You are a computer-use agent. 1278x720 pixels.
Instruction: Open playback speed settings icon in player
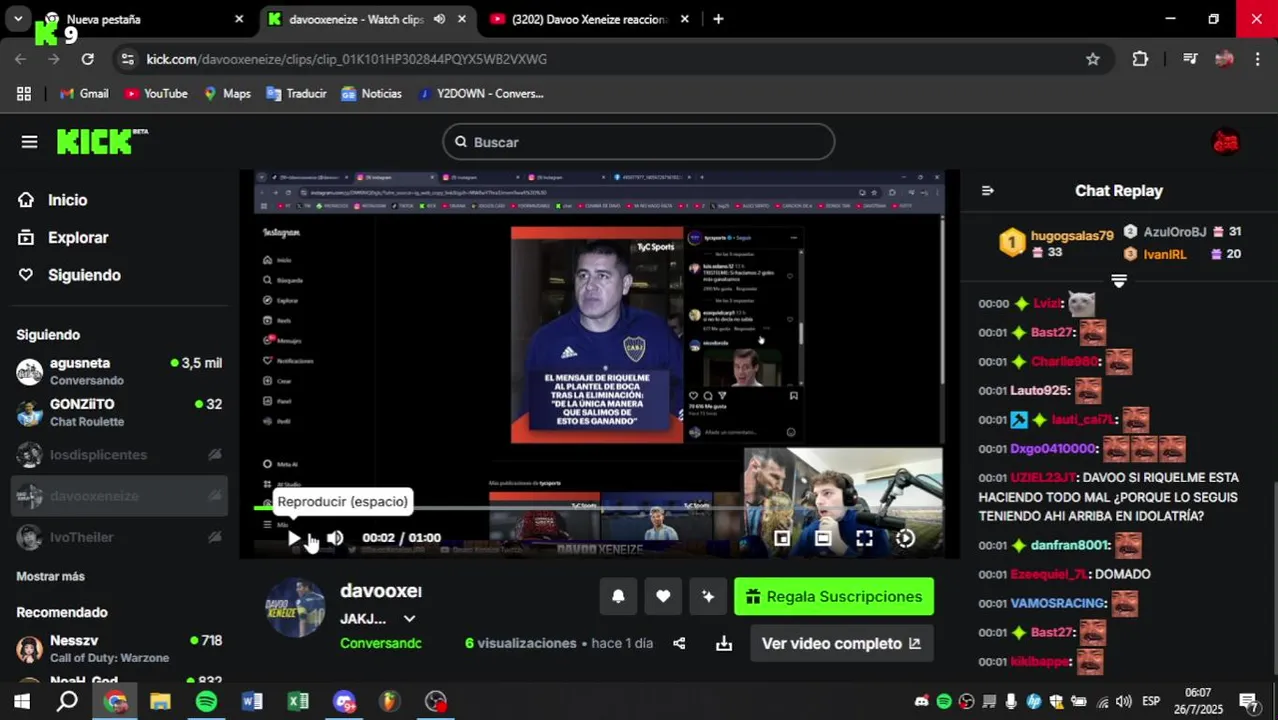[x=905, y=538]
